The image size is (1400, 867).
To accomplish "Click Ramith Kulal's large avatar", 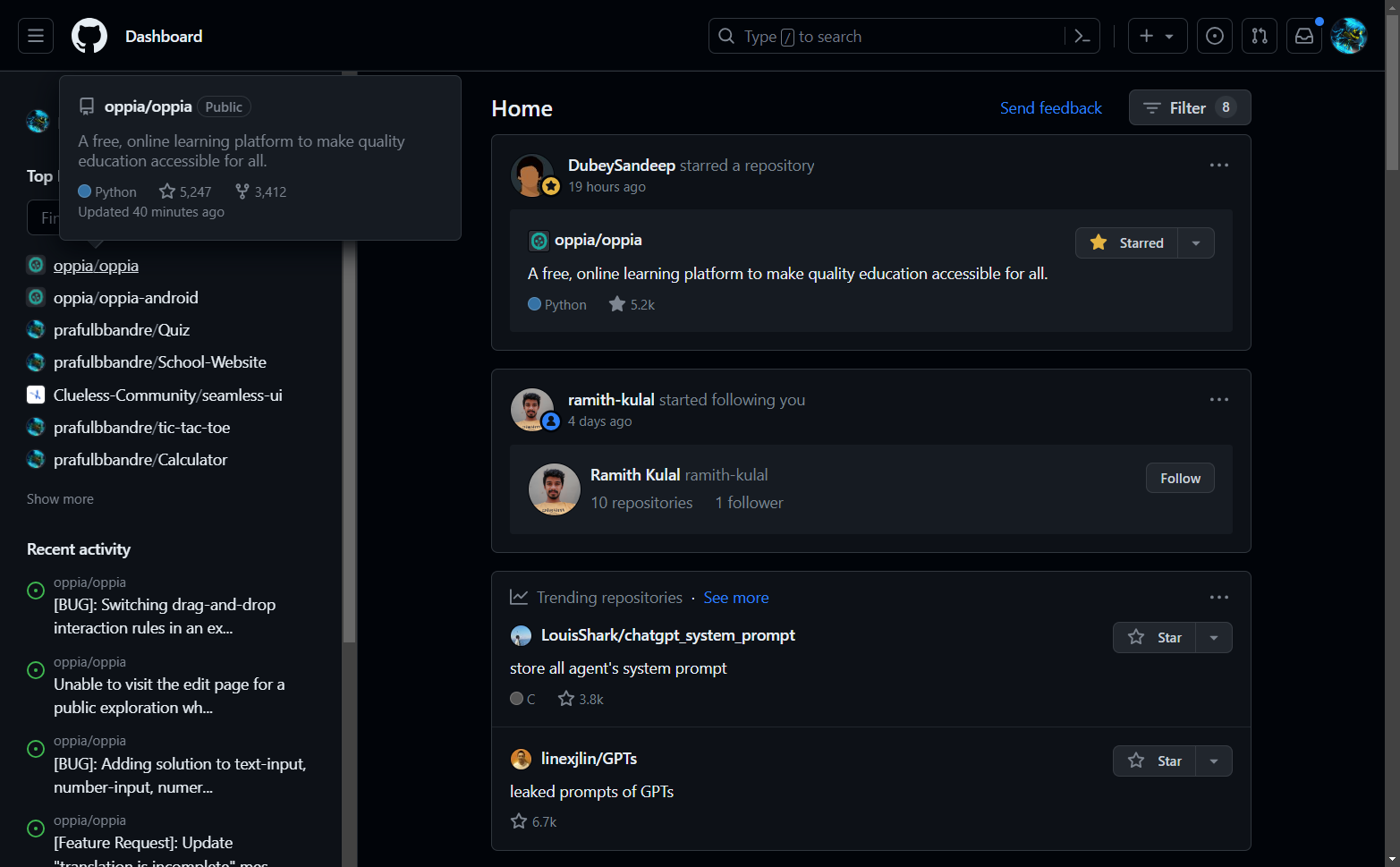I will [555, 489].
